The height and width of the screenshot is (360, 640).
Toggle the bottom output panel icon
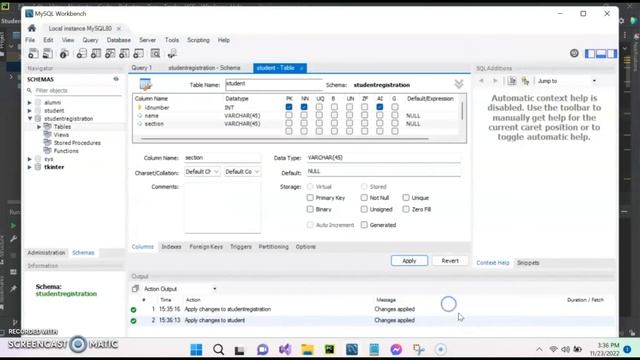pyautogui.click(x=601, y=53)
